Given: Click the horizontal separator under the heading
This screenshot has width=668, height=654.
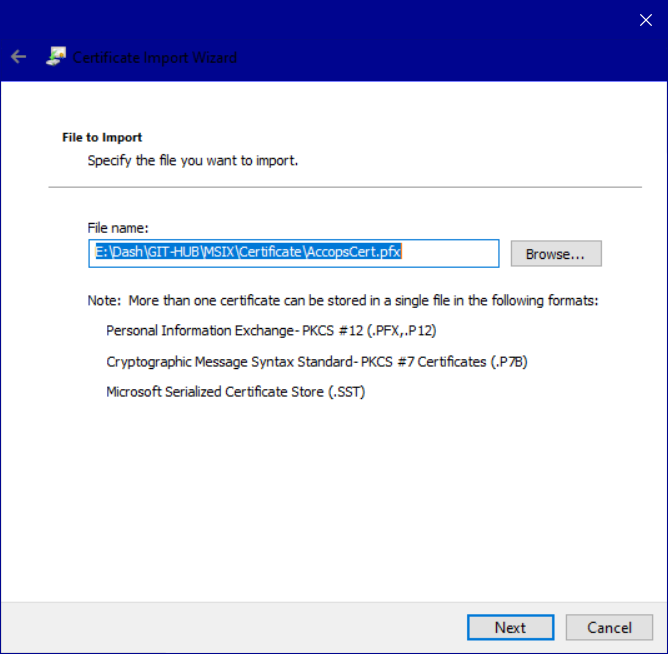Looking at the screenshot, I should (x=344, y=187).
